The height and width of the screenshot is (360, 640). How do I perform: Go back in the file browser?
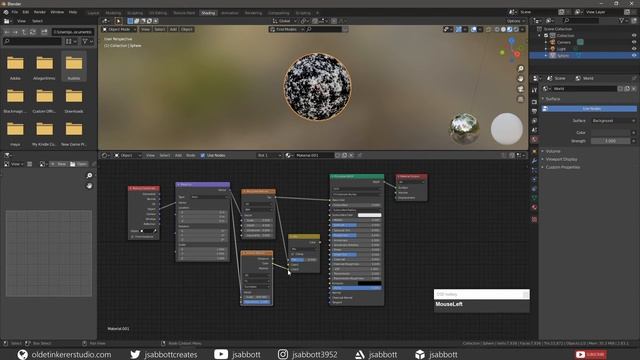7,32
